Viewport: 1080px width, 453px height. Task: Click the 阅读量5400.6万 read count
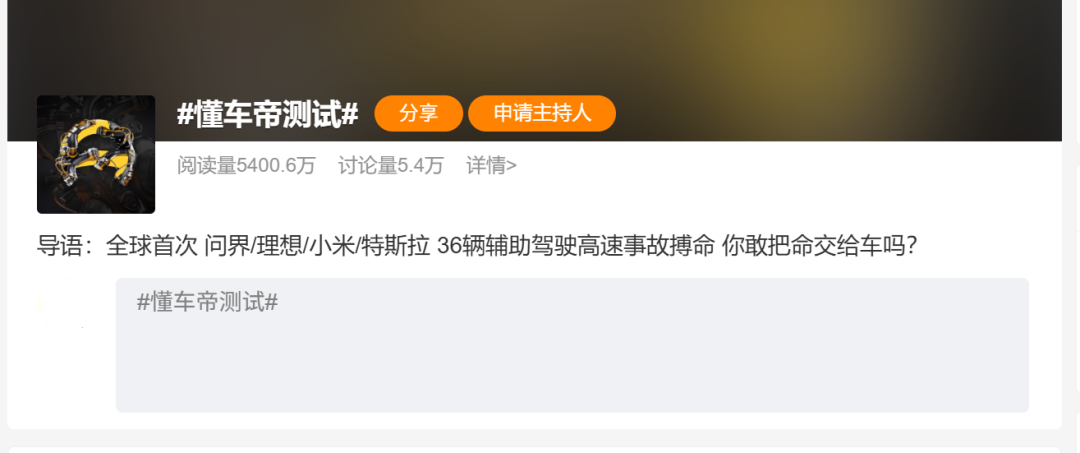(246, 165)
